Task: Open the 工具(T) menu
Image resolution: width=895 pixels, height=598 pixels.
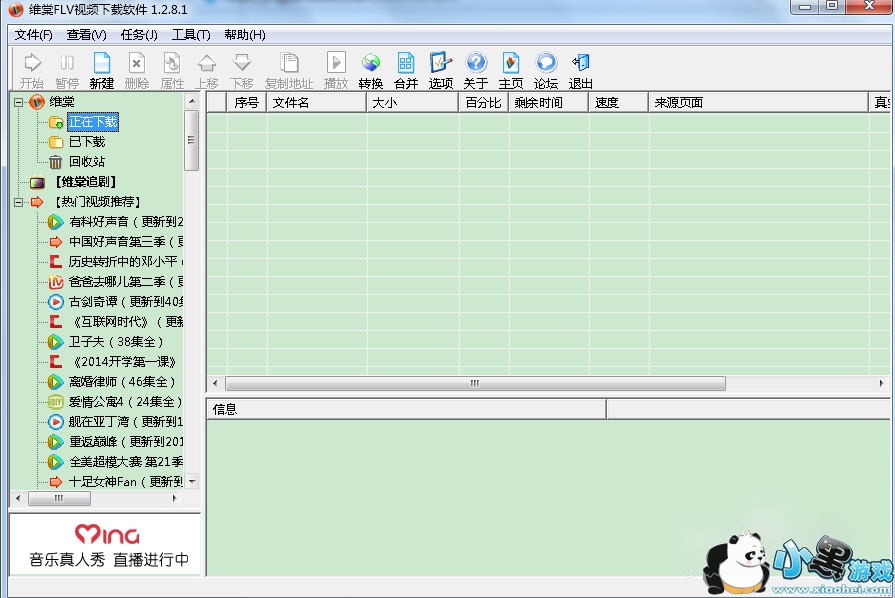Action: [x=191, y=35]
